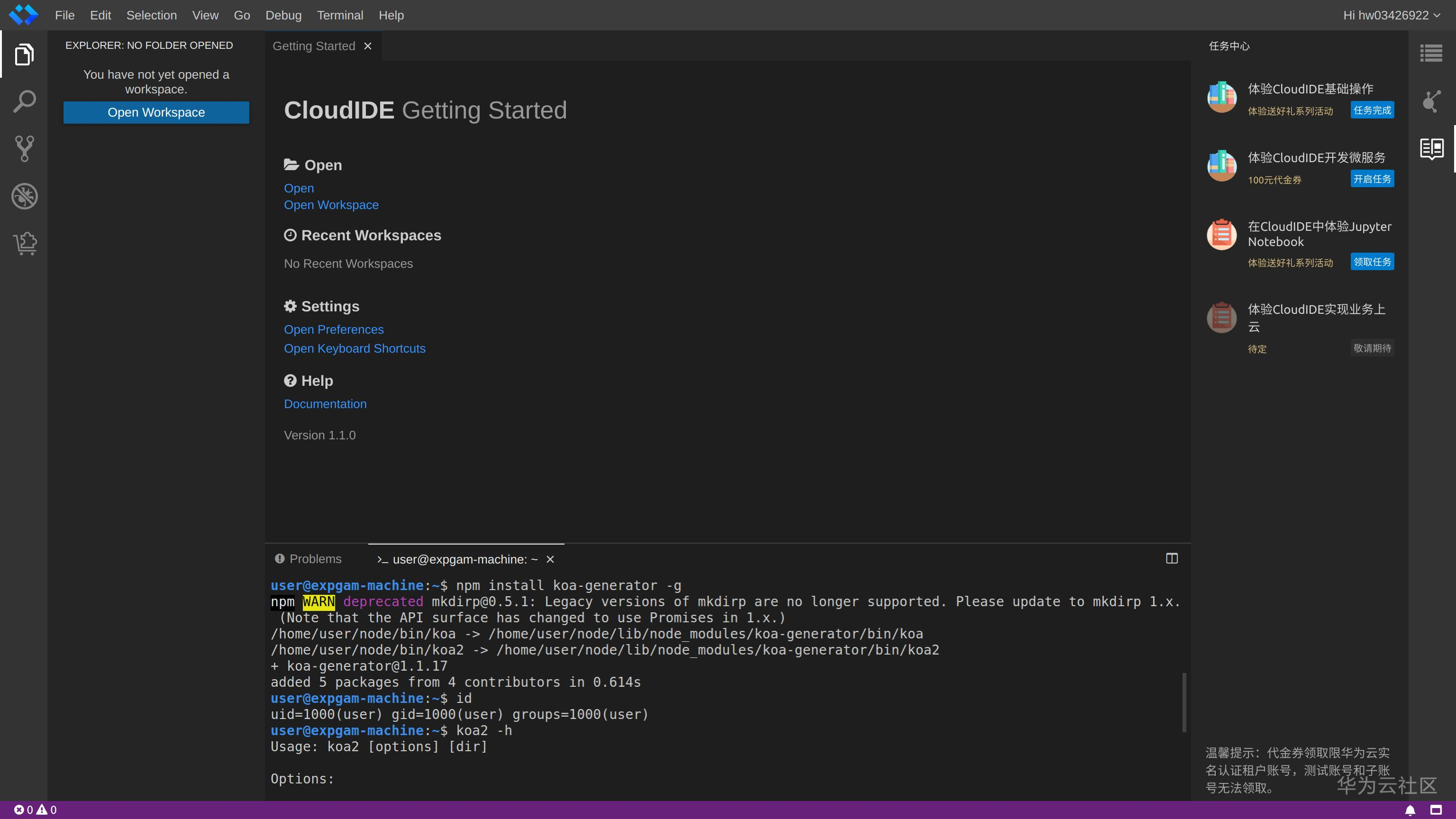Open the Search view in sidebar
Image resolution: width=1456 pixels, height=819 pixels.
(x=24, y=102)
